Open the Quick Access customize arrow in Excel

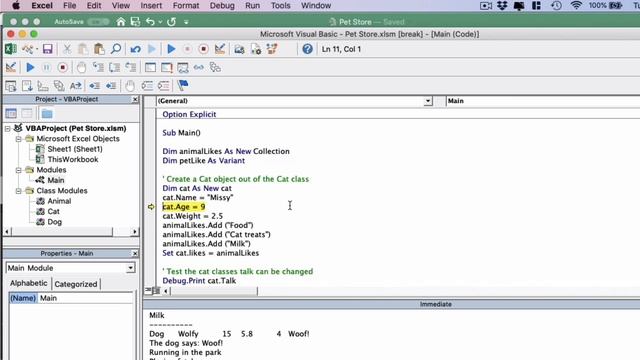[186, 22]
